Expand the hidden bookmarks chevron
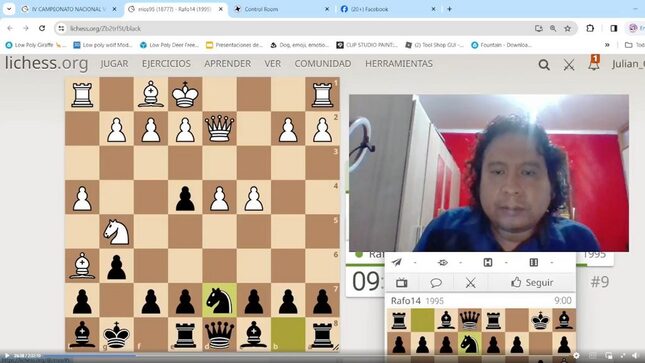This screenshot has width=645, height=363. pyautogui.click(x=607, y=45)
